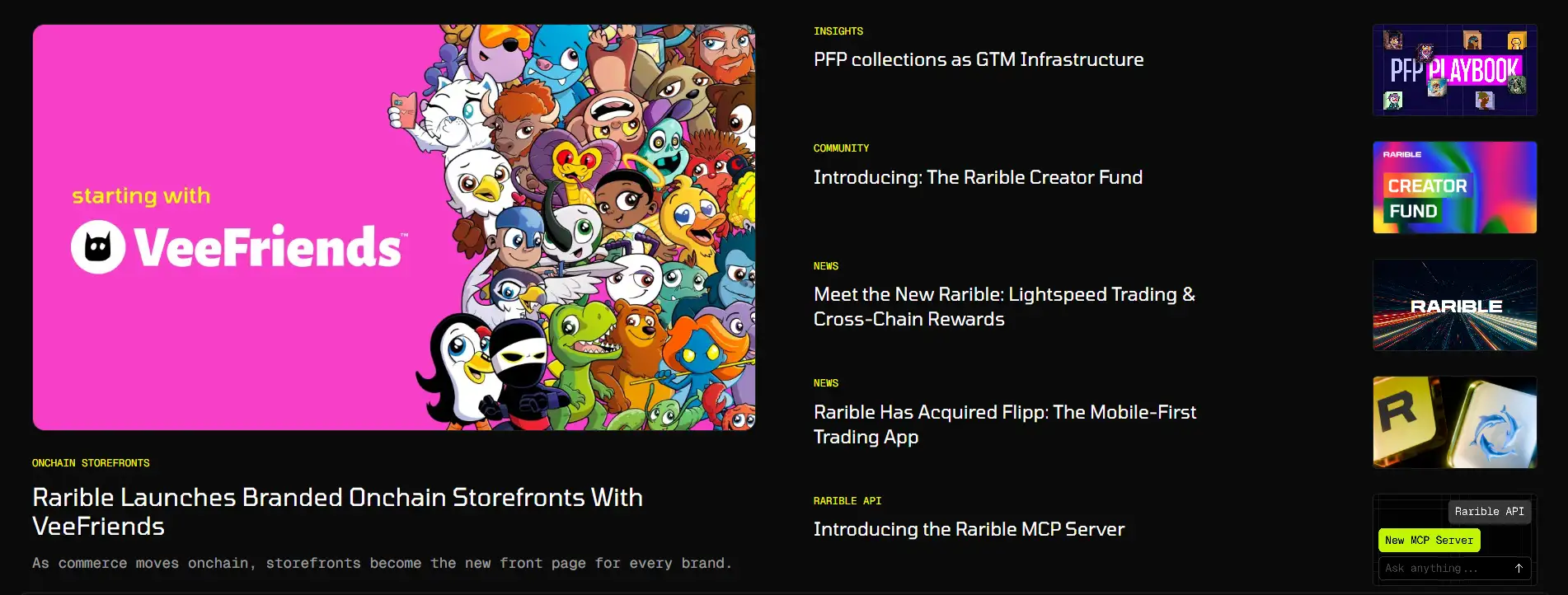Viewport: 1568px width, 595px height.
Task: Open Introducing the Rarible MCP Server article
Action: (x=968, y=529)
